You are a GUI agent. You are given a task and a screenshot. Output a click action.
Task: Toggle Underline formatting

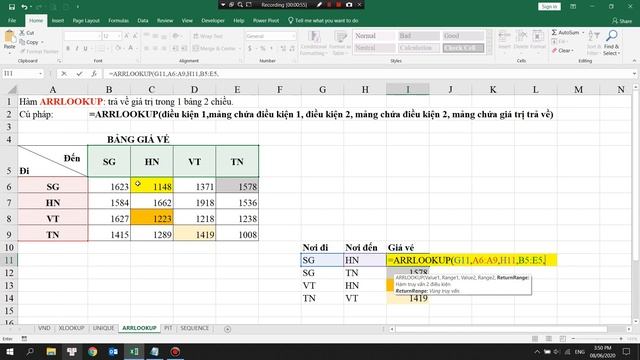(85, 49)
